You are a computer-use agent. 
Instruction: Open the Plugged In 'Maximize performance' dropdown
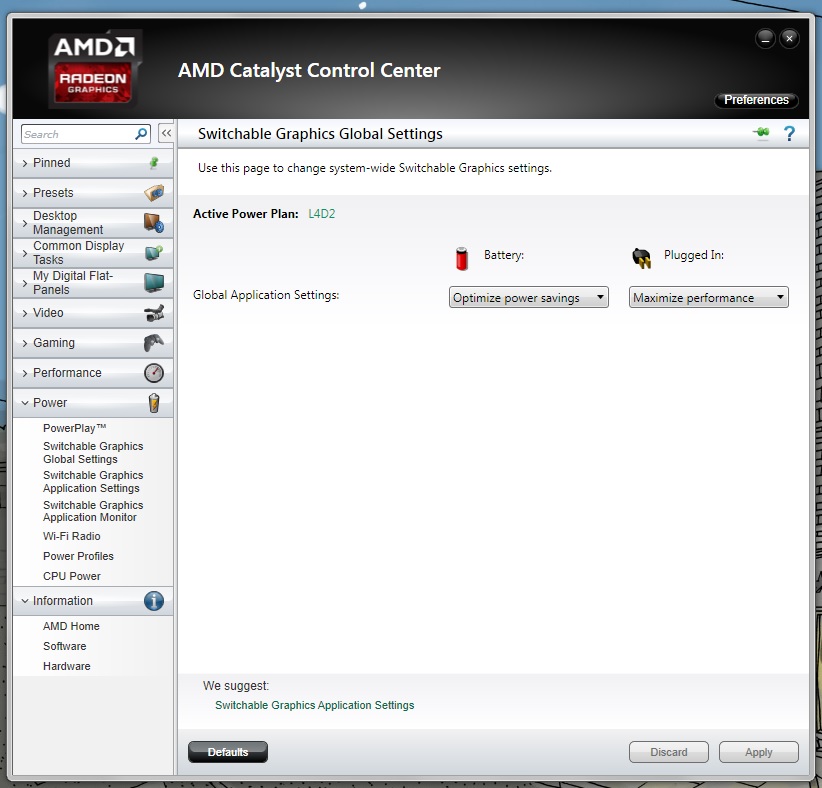click(x=709, y=297)
